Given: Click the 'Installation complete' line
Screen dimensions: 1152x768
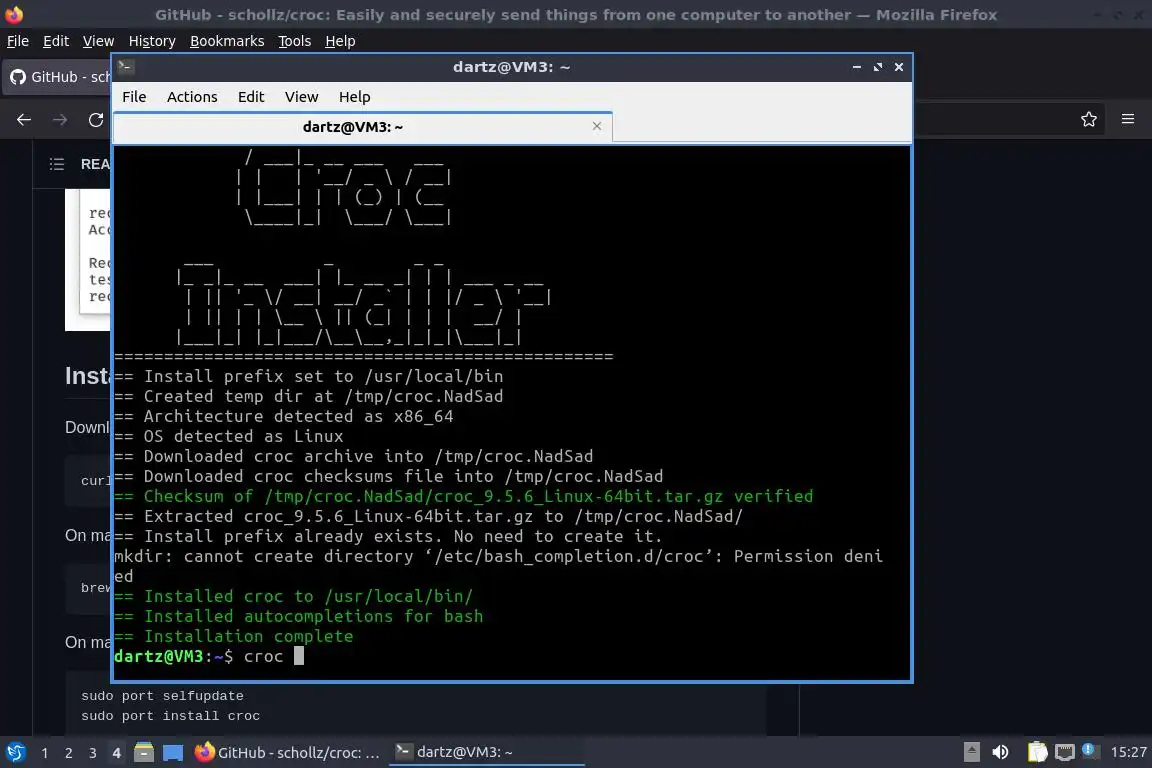Looking at the screenshot, I should click(x=234, y=636).
